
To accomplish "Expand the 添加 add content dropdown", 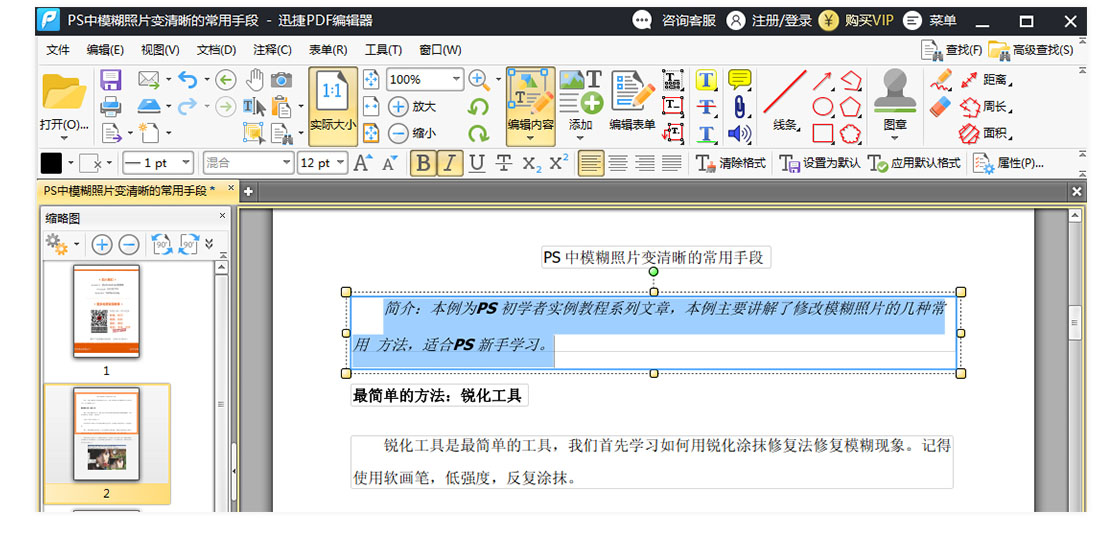I will coord(579,137).
